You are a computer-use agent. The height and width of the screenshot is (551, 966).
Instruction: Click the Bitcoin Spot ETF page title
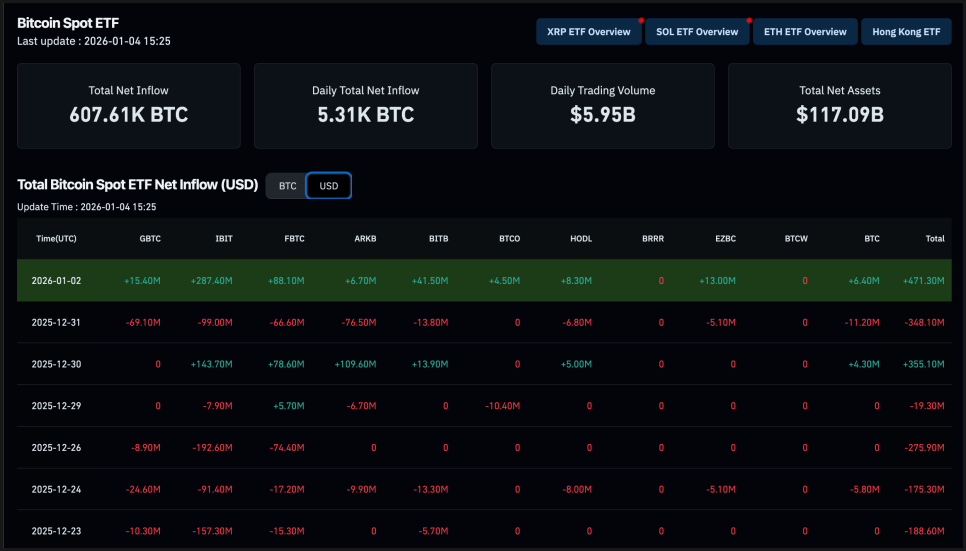point(67,22)
